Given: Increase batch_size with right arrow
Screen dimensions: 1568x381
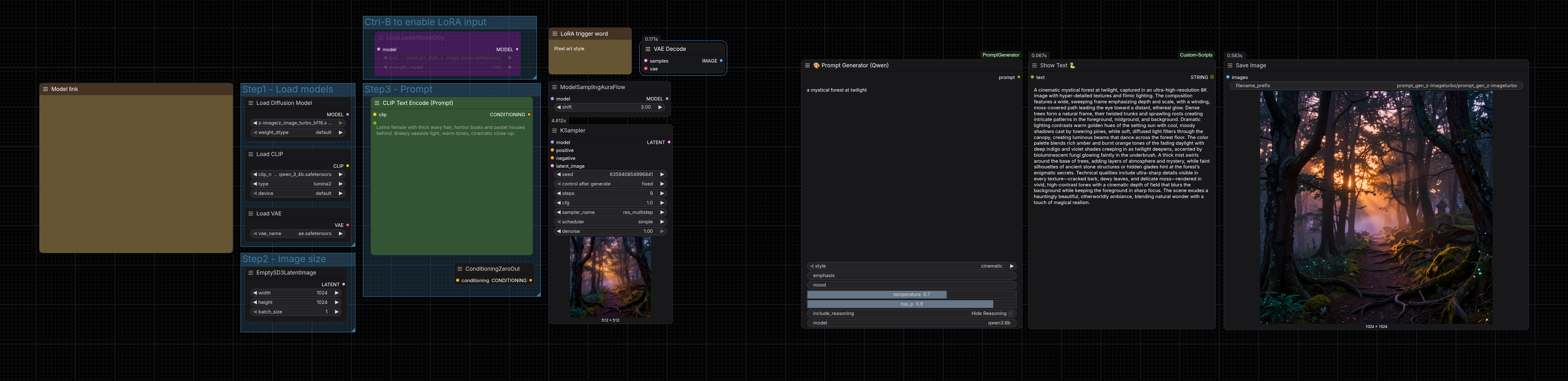Looking at the screenshot, I should pyautogui.click(x=337, y=311).
